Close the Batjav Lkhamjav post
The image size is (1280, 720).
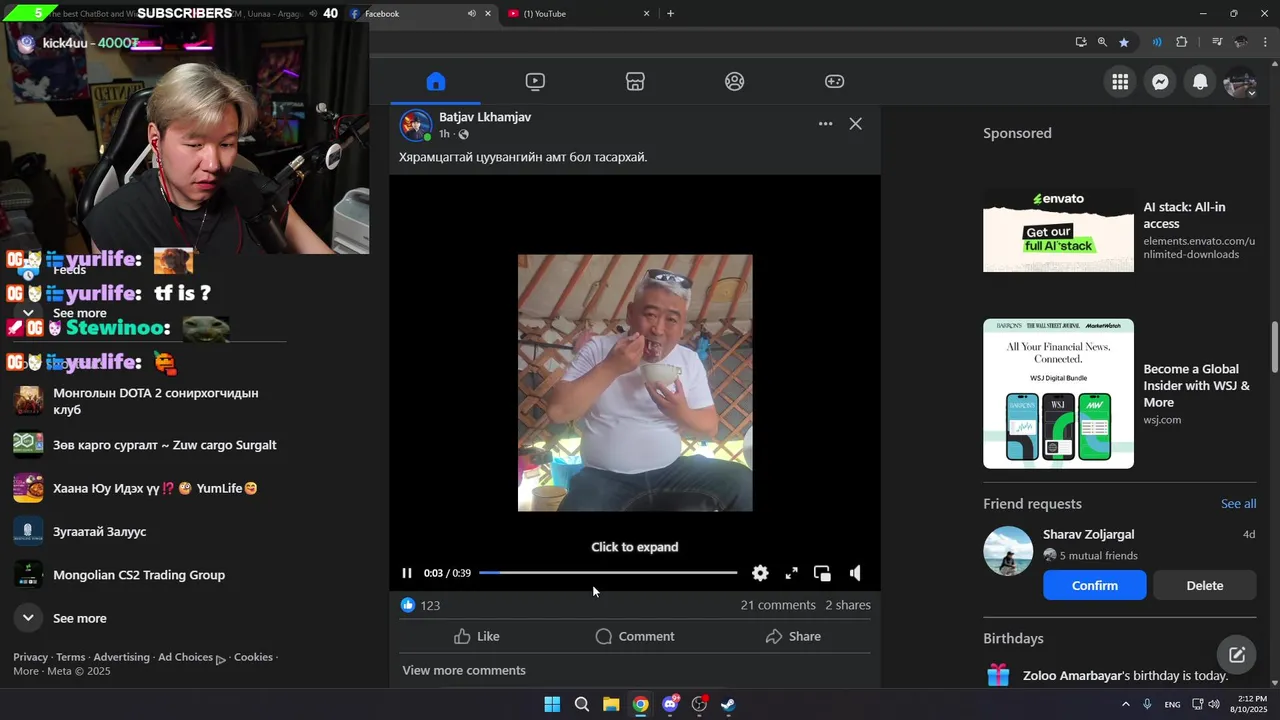pyautogui.click(x=855, y=124)
